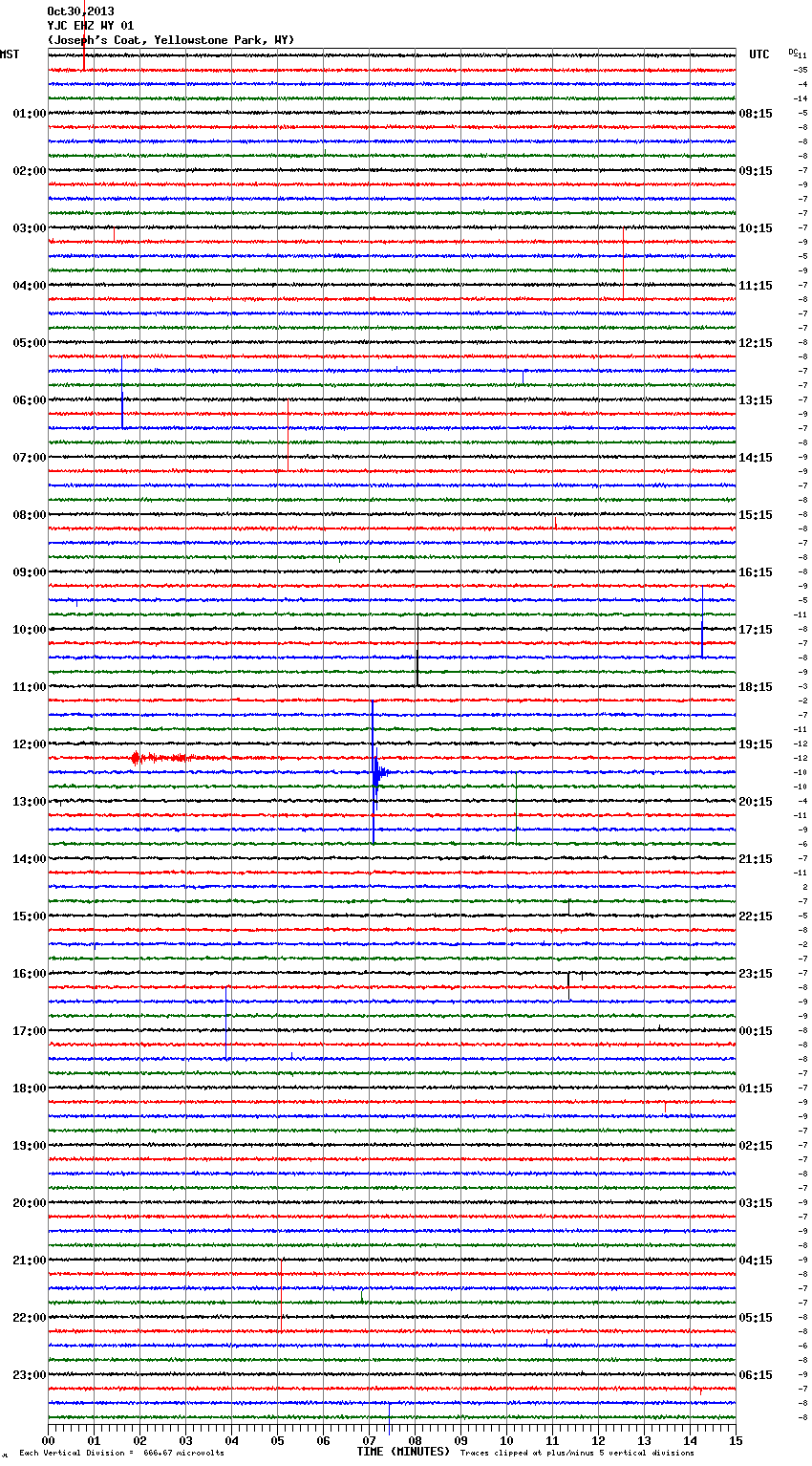
Task: Select the 08:15 UTC time label
Action: (x=756, y=114)
